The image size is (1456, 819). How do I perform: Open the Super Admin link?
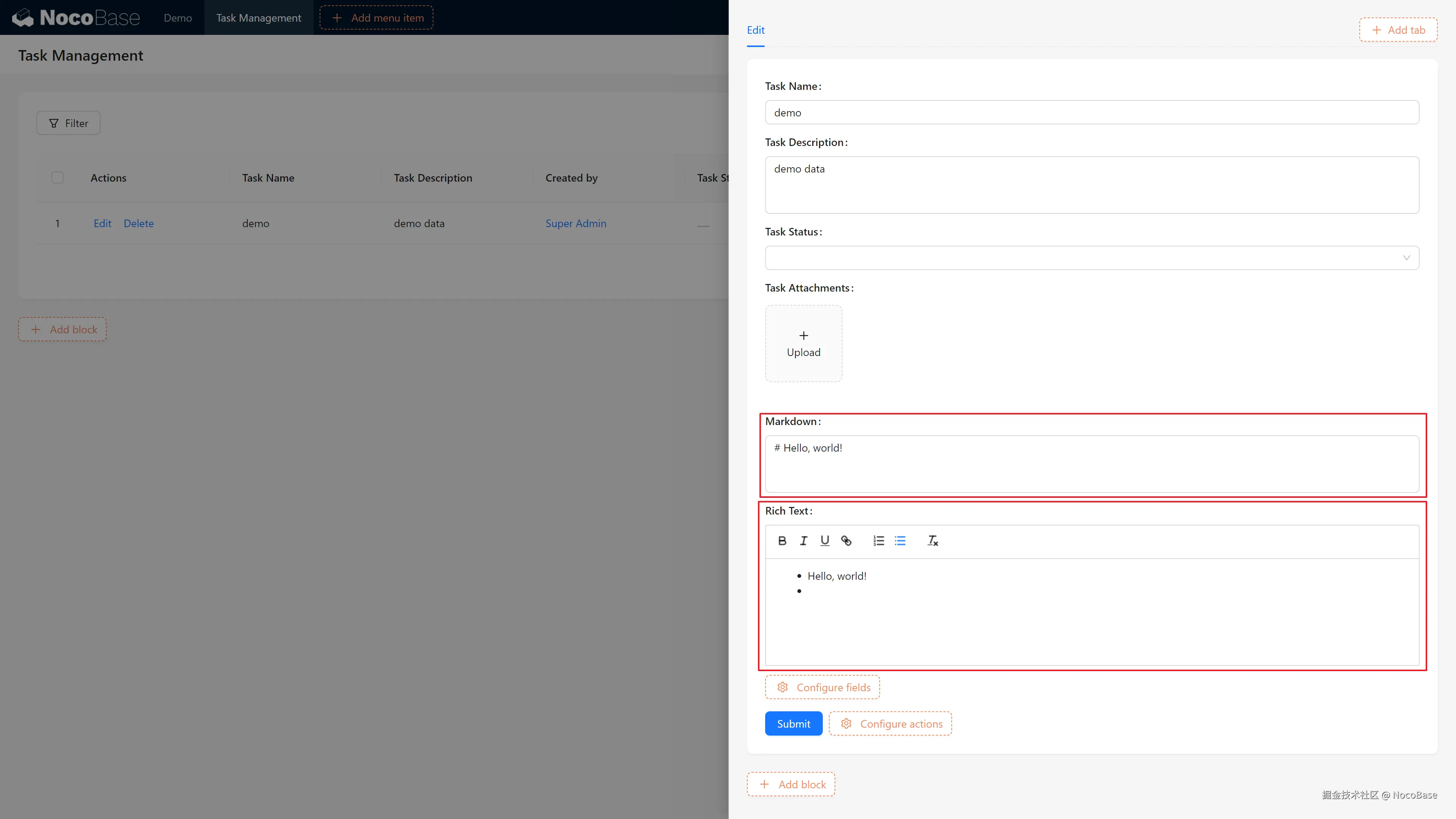576,223
